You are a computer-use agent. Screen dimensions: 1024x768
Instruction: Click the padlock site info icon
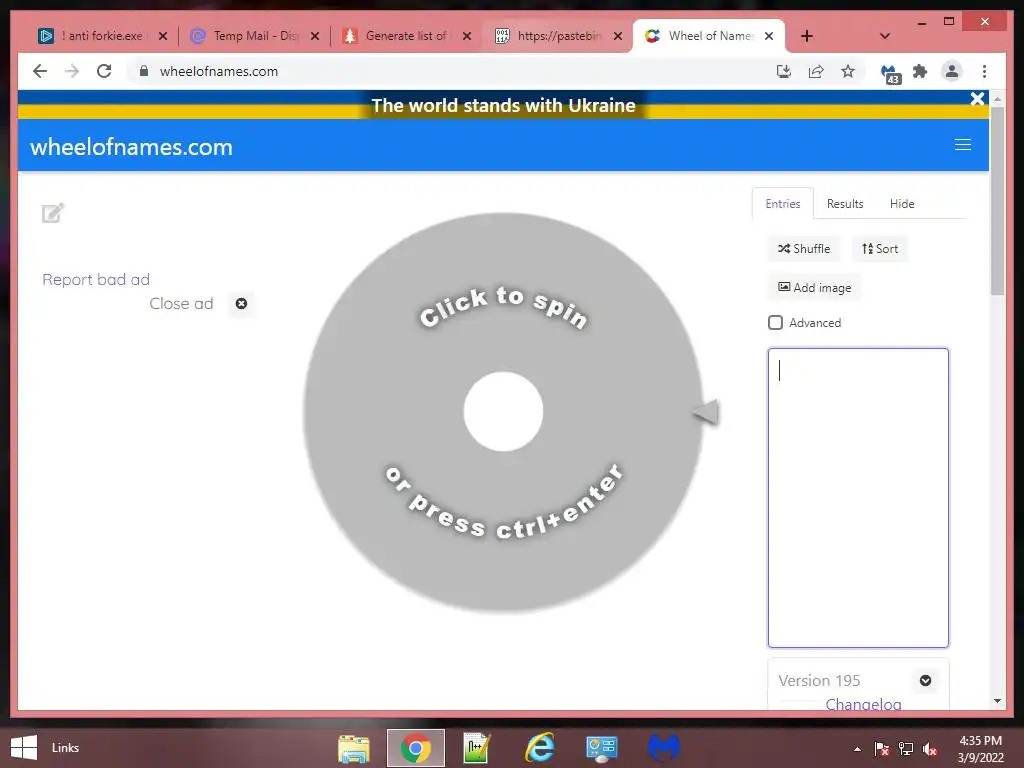click(x=144, y=71)
